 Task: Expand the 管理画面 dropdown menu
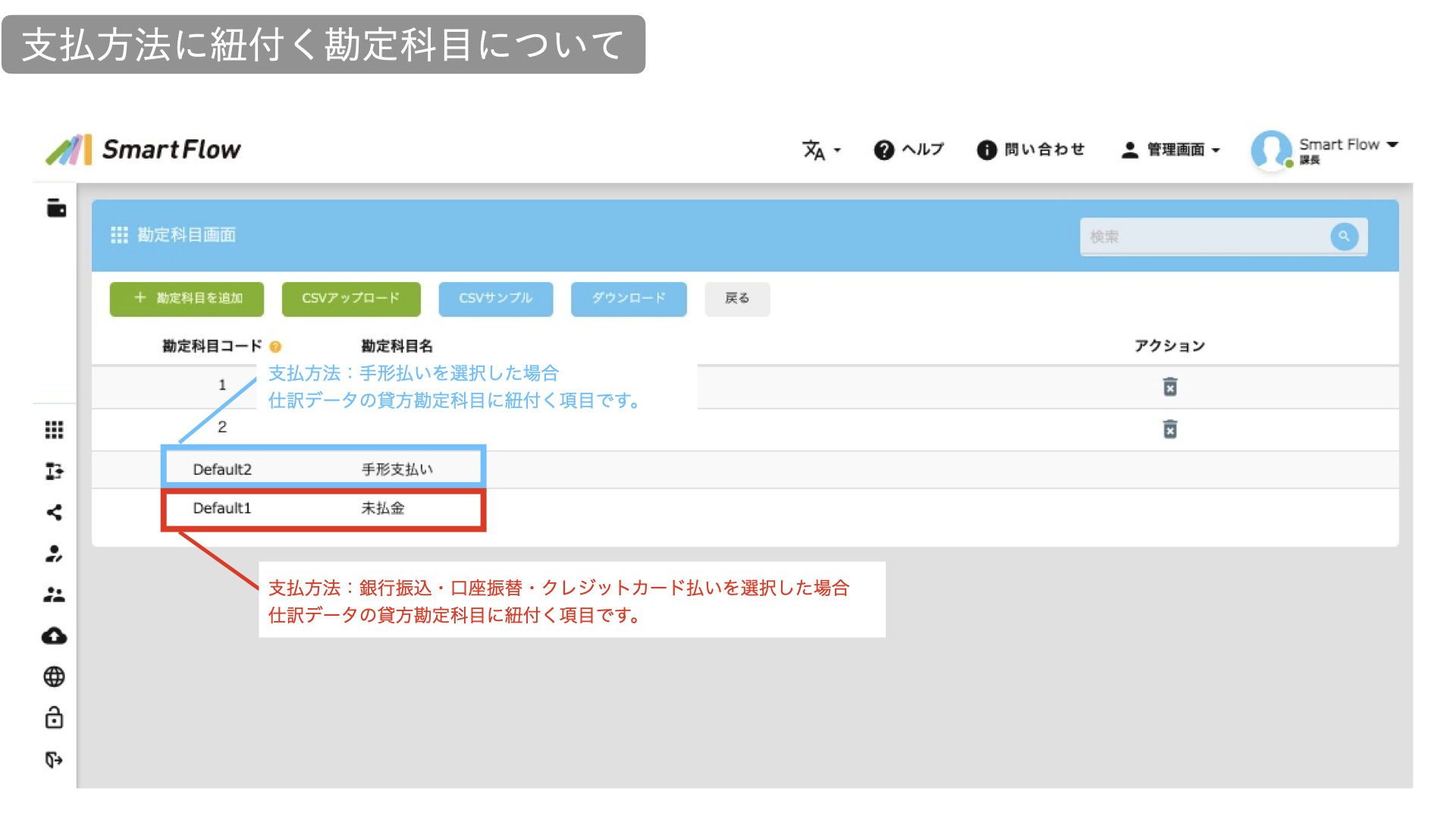point(1171,149)
